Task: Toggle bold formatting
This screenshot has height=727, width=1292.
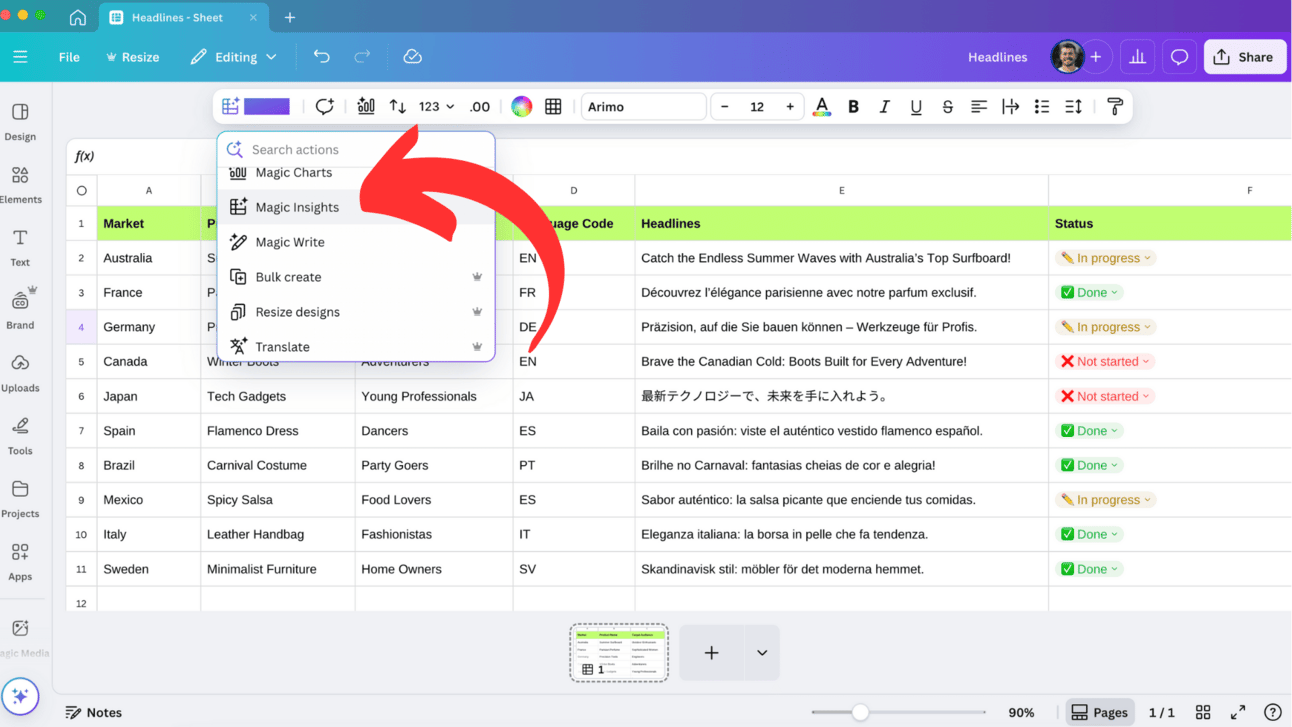Action: click(853, 107)
